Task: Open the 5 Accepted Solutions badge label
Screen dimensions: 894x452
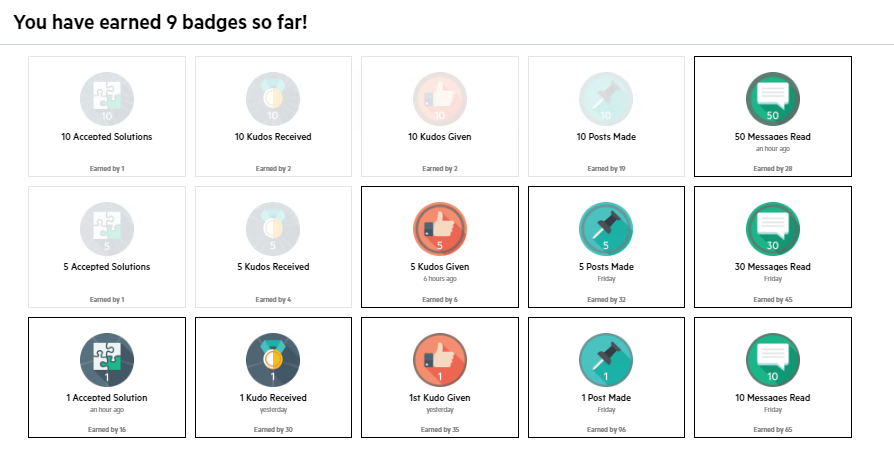Action: [x=107, y=267]
